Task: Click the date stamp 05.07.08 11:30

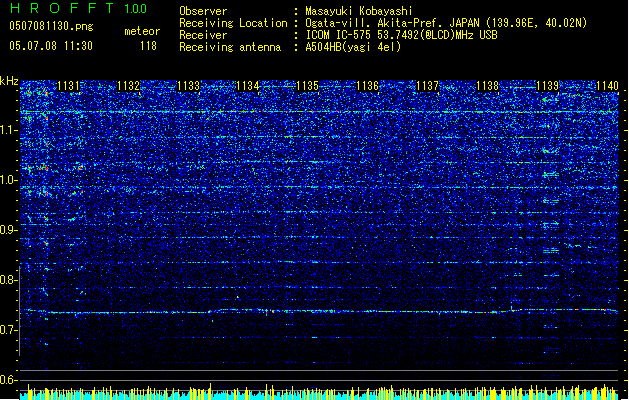Action: (x=51, y=46)
